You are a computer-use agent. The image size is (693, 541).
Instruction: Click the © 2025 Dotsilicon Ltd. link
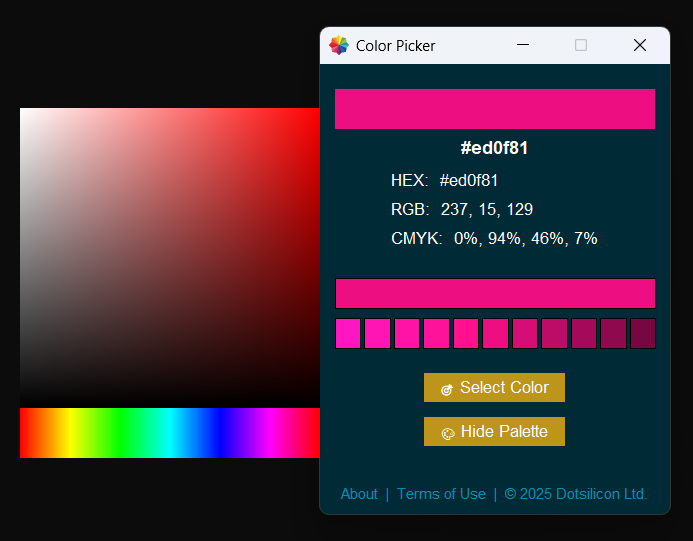[575, 494]
